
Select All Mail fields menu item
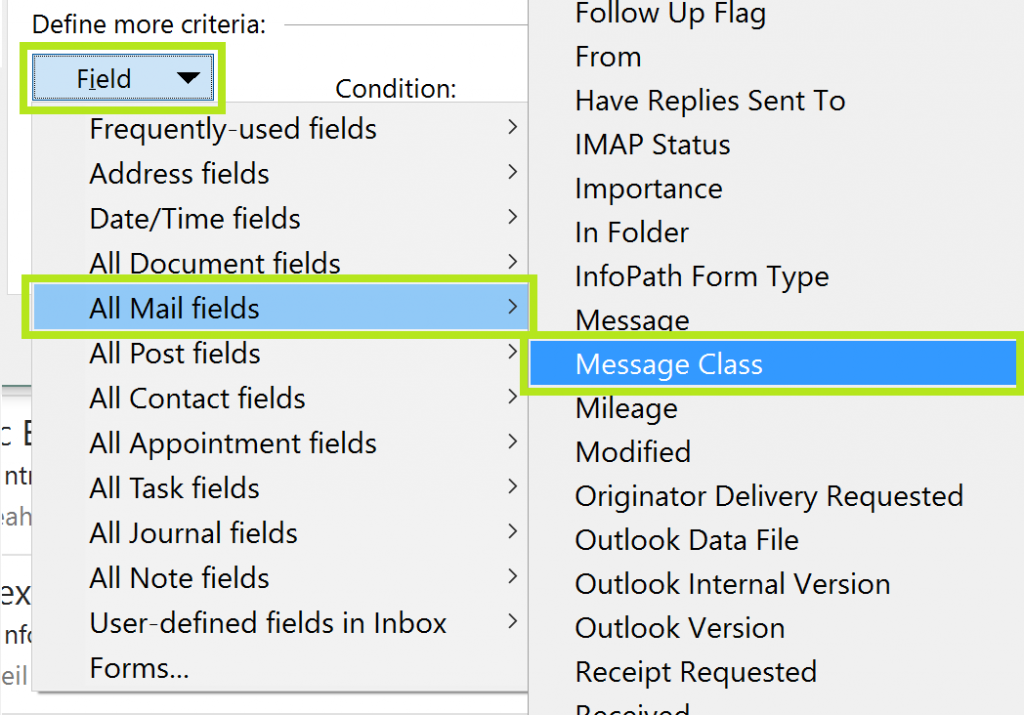[175, 309]
